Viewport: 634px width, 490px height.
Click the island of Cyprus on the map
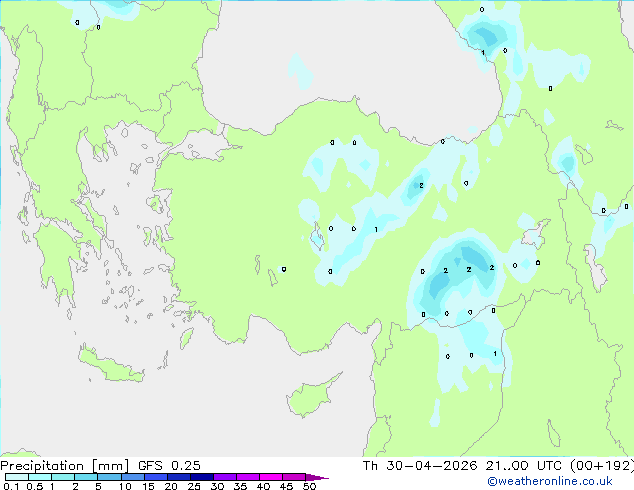click(311, 397)
